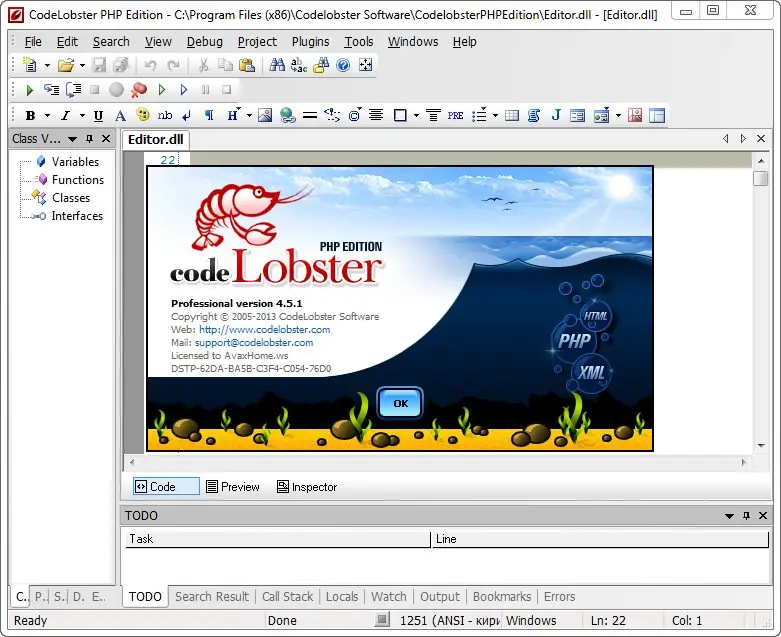Click the Paste clipboard icon
Viewport: 781px width, 637px height.
tap(247, 65)
